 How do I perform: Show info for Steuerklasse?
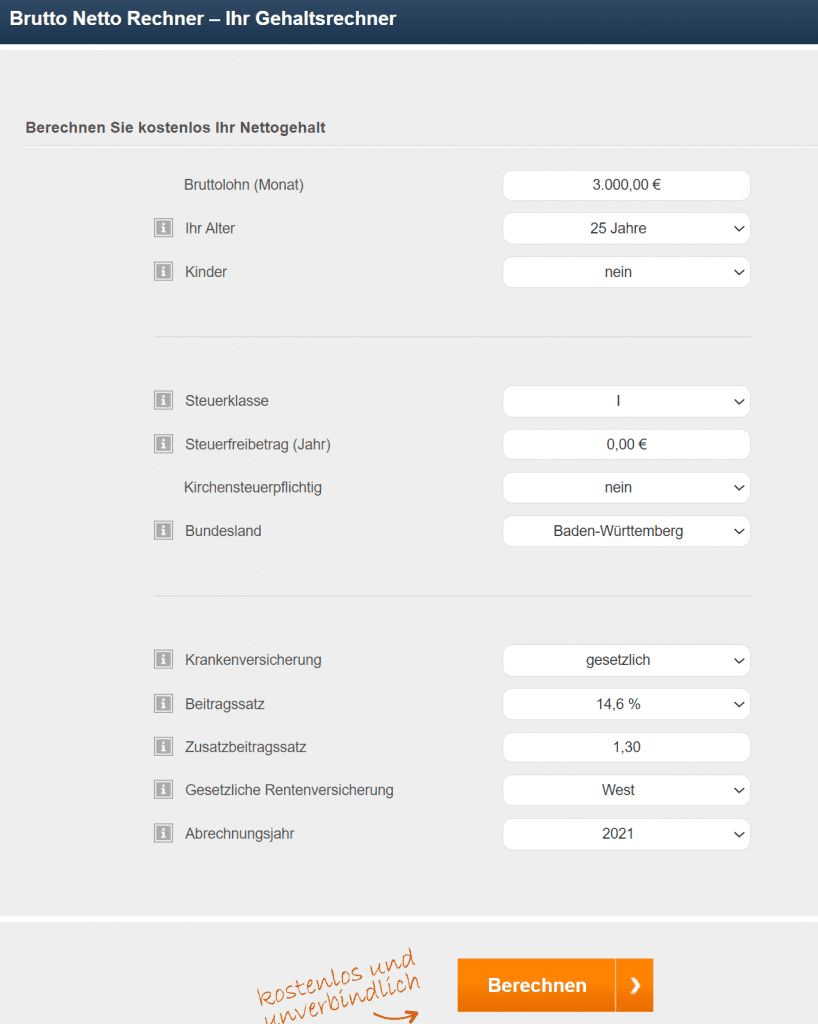163,401
